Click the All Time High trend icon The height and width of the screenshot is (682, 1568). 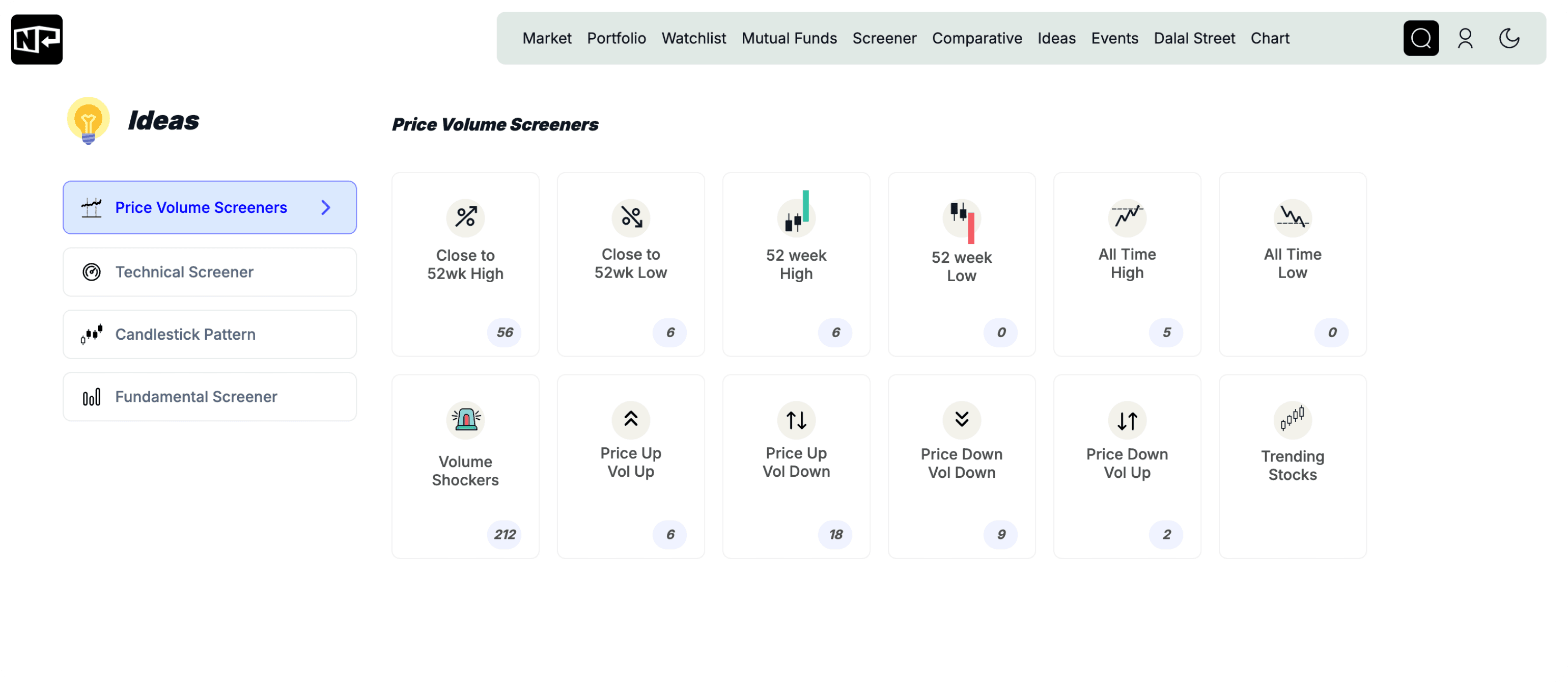[1127, 217]
